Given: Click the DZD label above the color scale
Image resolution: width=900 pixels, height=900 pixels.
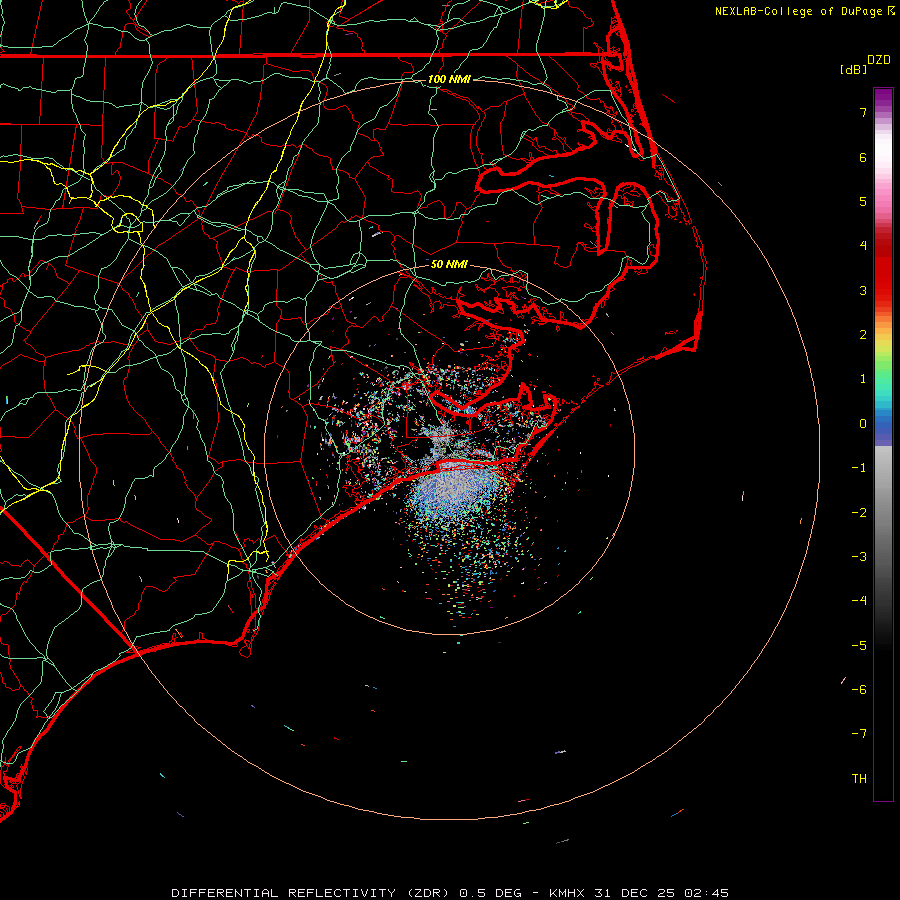Looking at the screenshot, I should [878, 60].
